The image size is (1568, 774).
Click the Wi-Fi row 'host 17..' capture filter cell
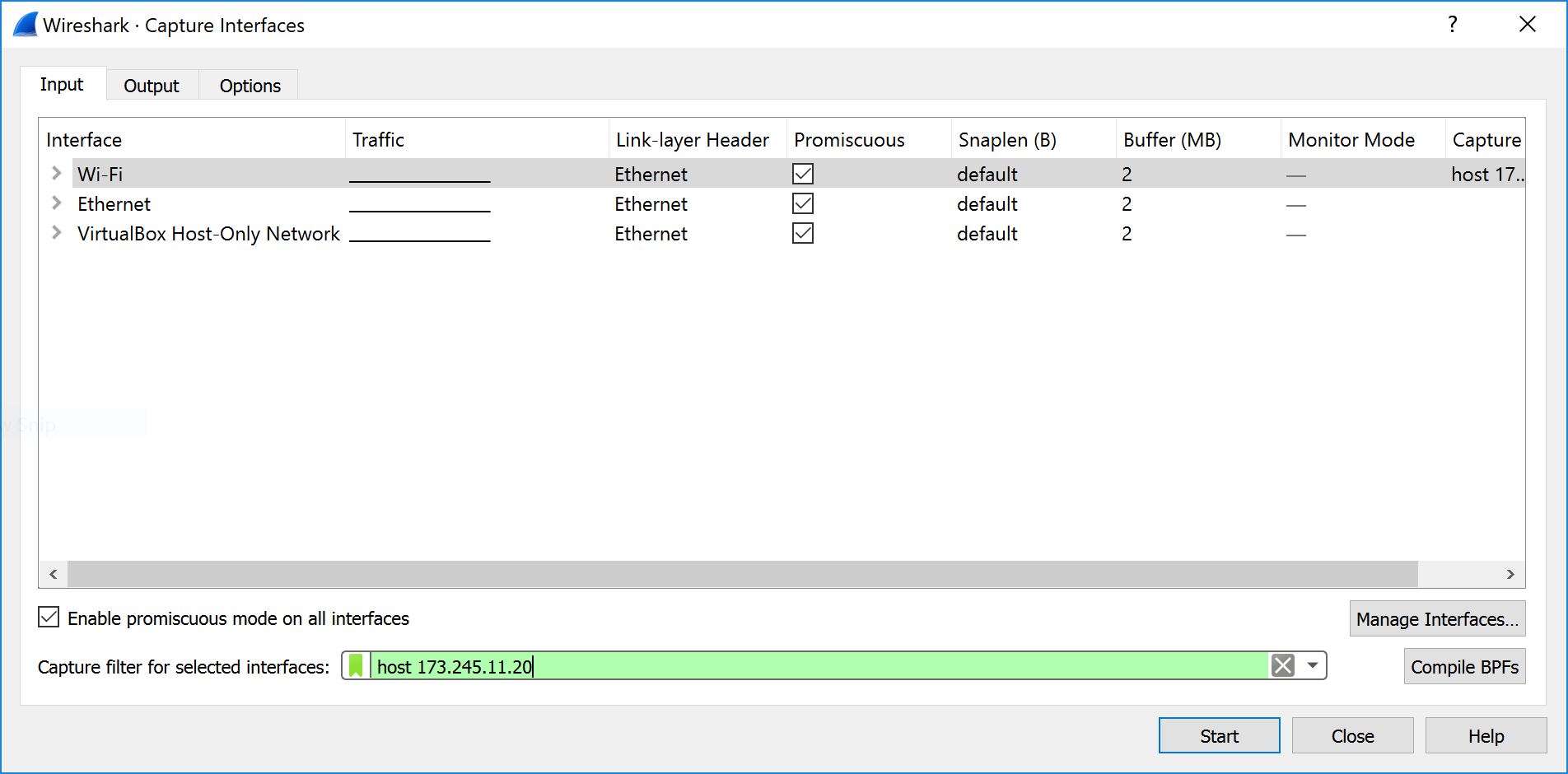(x=1487, y=174)
